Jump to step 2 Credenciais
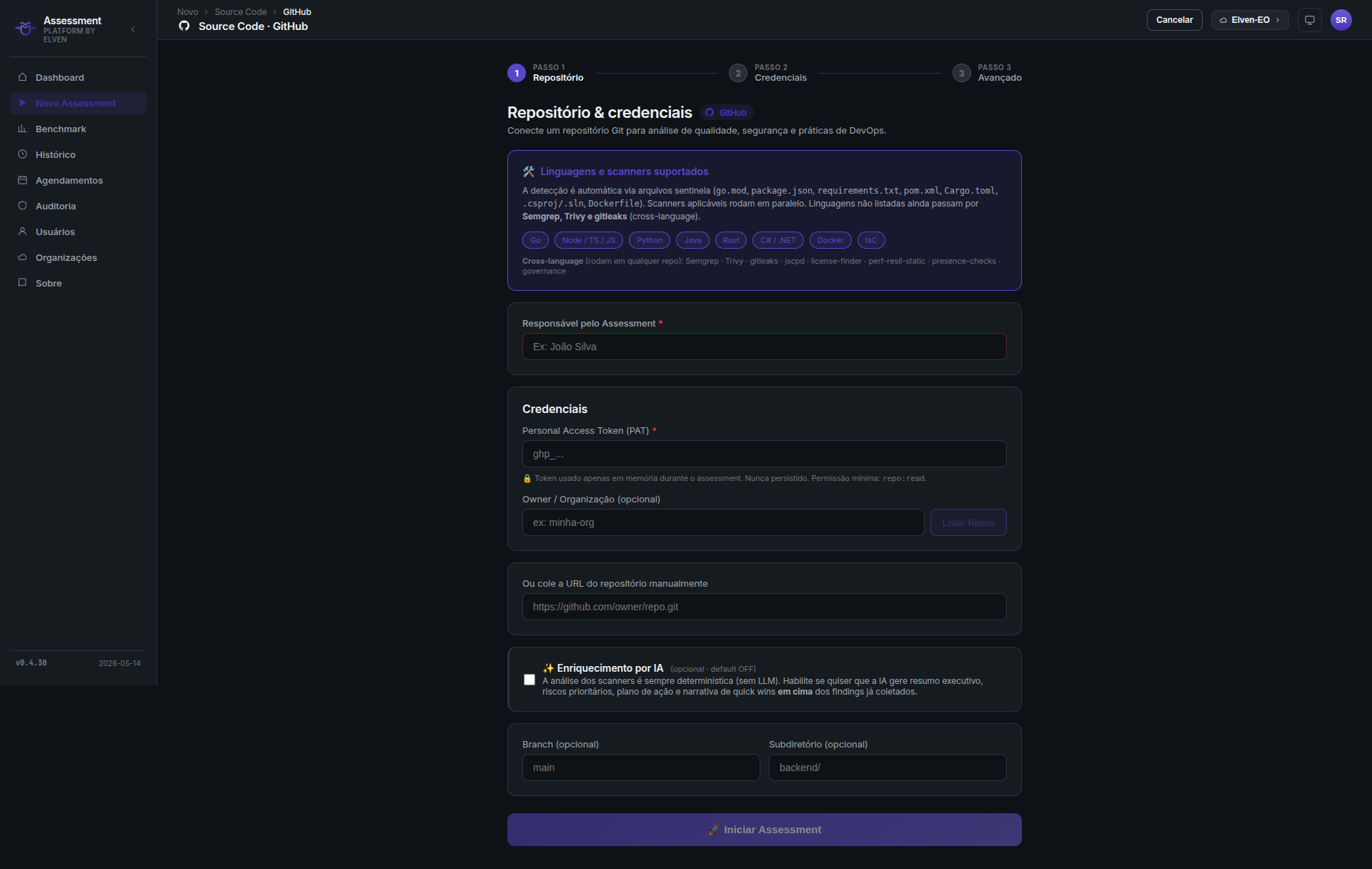The image size is (1372, 869). tap(768, 73)
